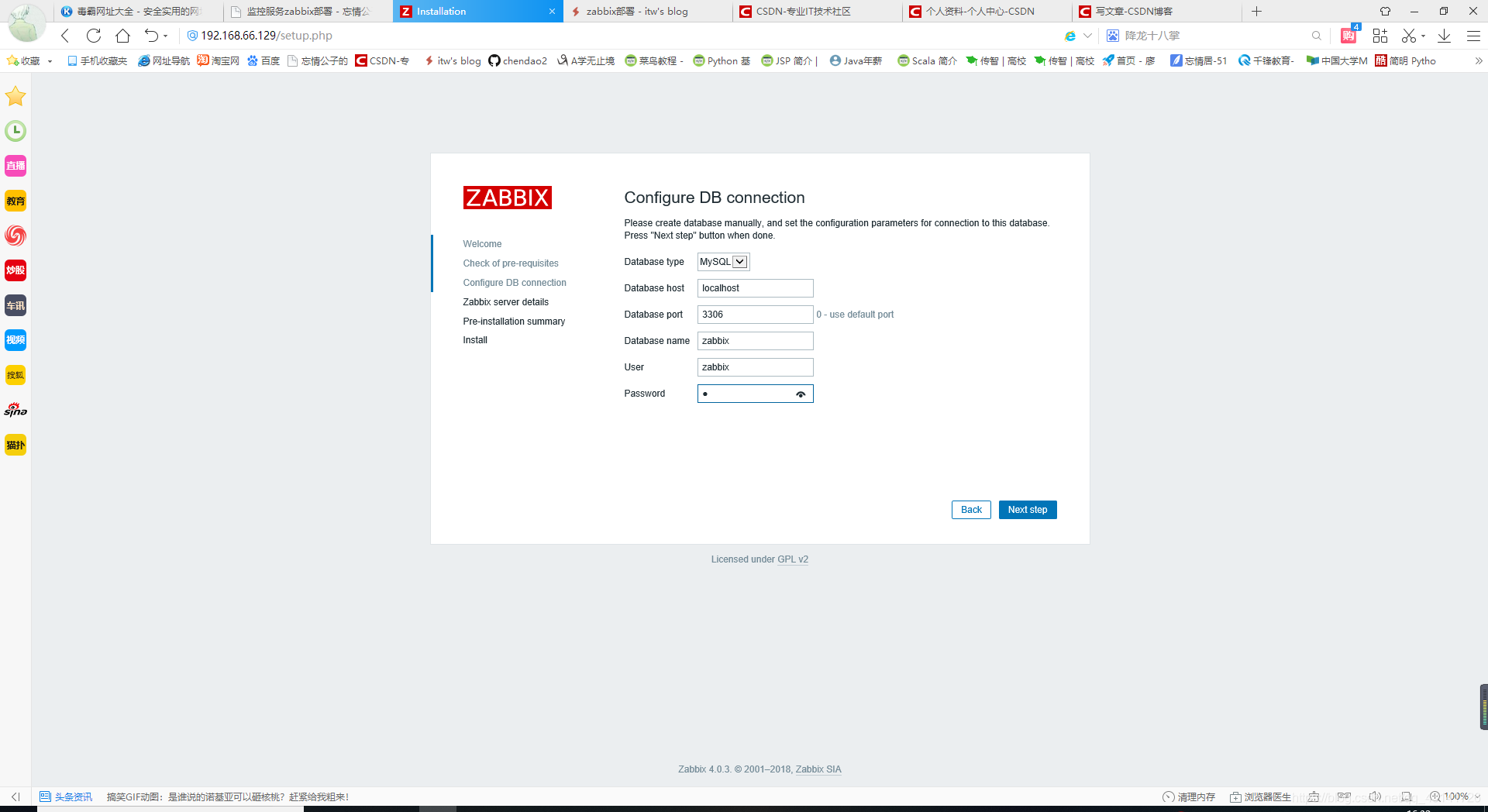This screenshot has width=1488, height=812.
Task: Open the red shopping extension icon
Action: click(x=1348, y=36)
